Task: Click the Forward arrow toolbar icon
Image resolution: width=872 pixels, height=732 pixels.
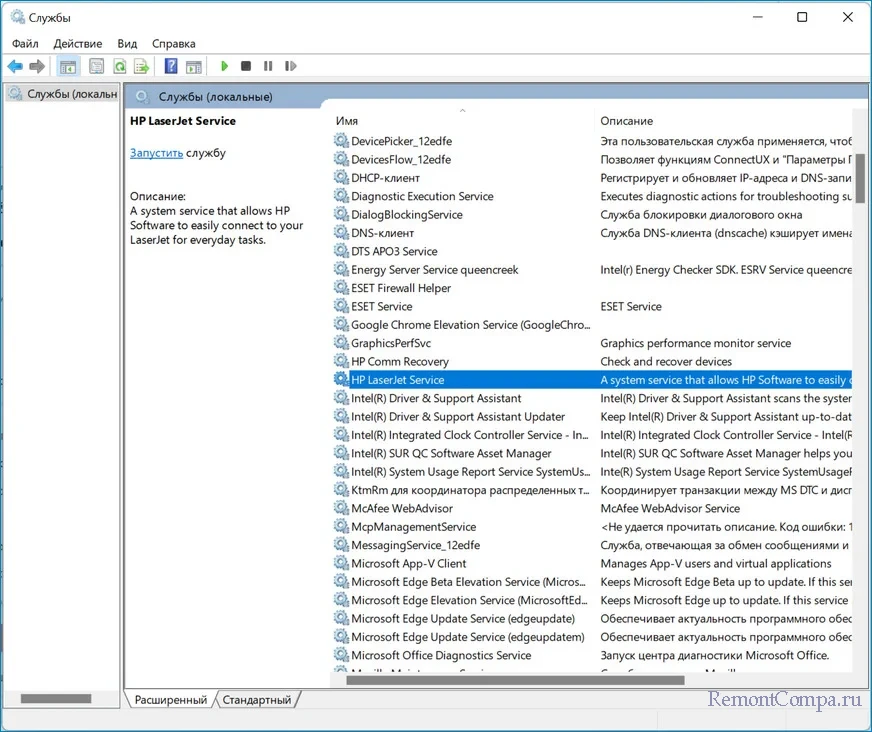Action: pos(37,66)
